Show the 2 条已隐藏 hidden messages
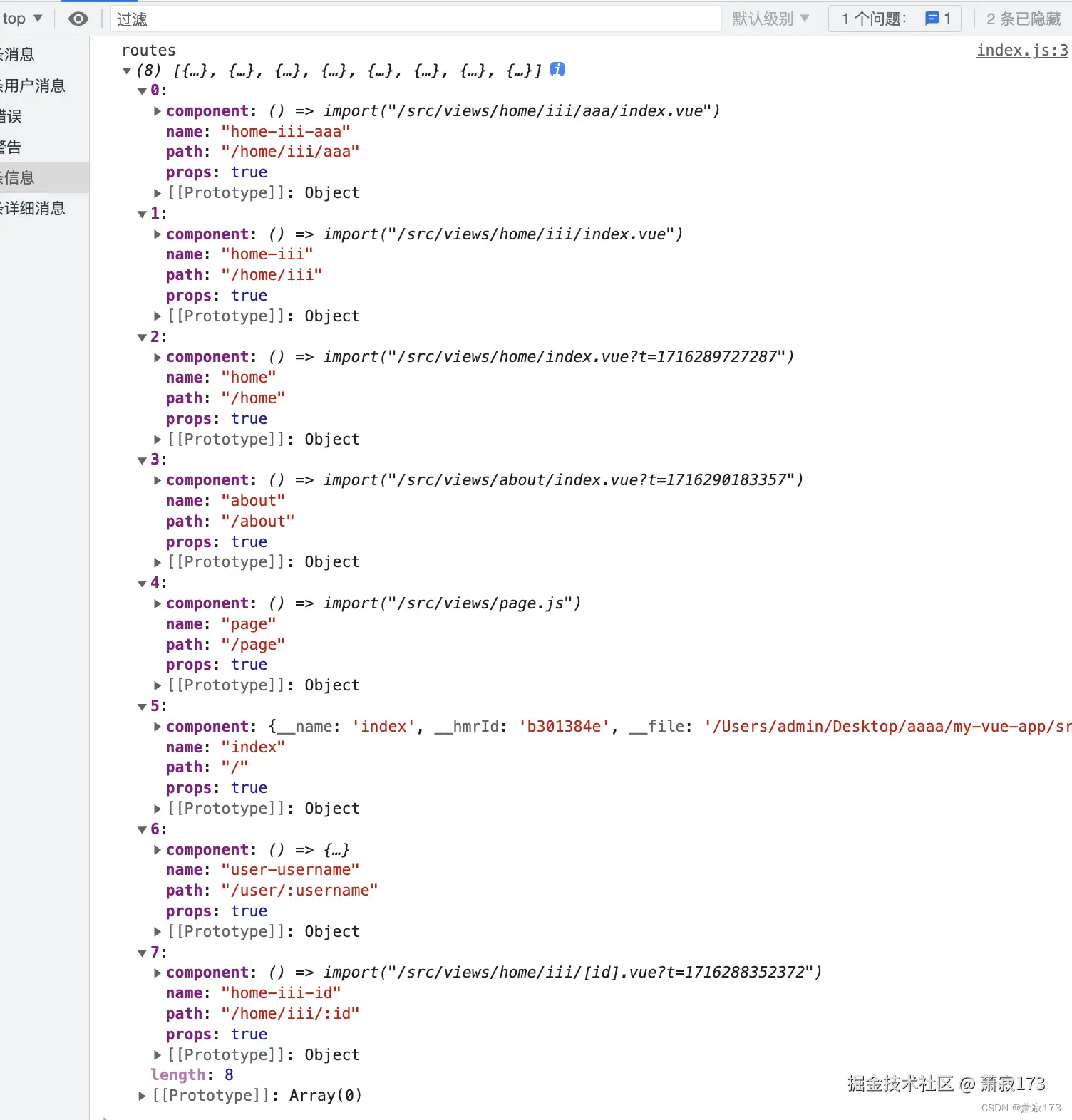 point(1024,19)
